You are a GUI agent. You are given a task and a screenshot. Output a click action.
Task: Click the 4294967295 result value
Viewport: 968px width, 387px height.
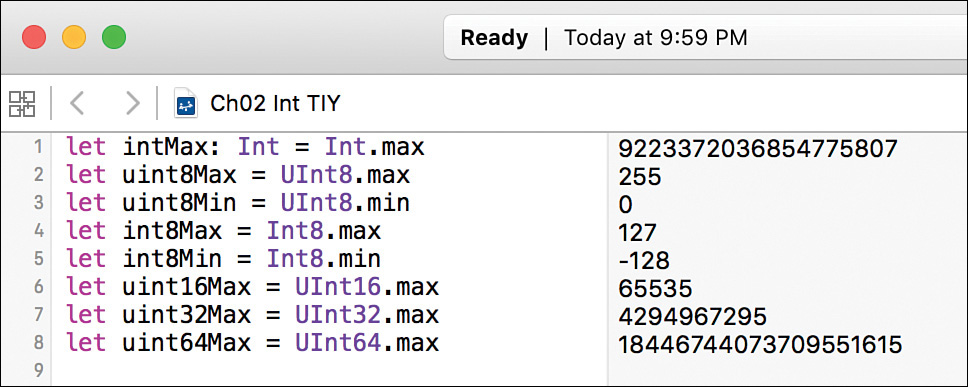(x=692, y=317)
